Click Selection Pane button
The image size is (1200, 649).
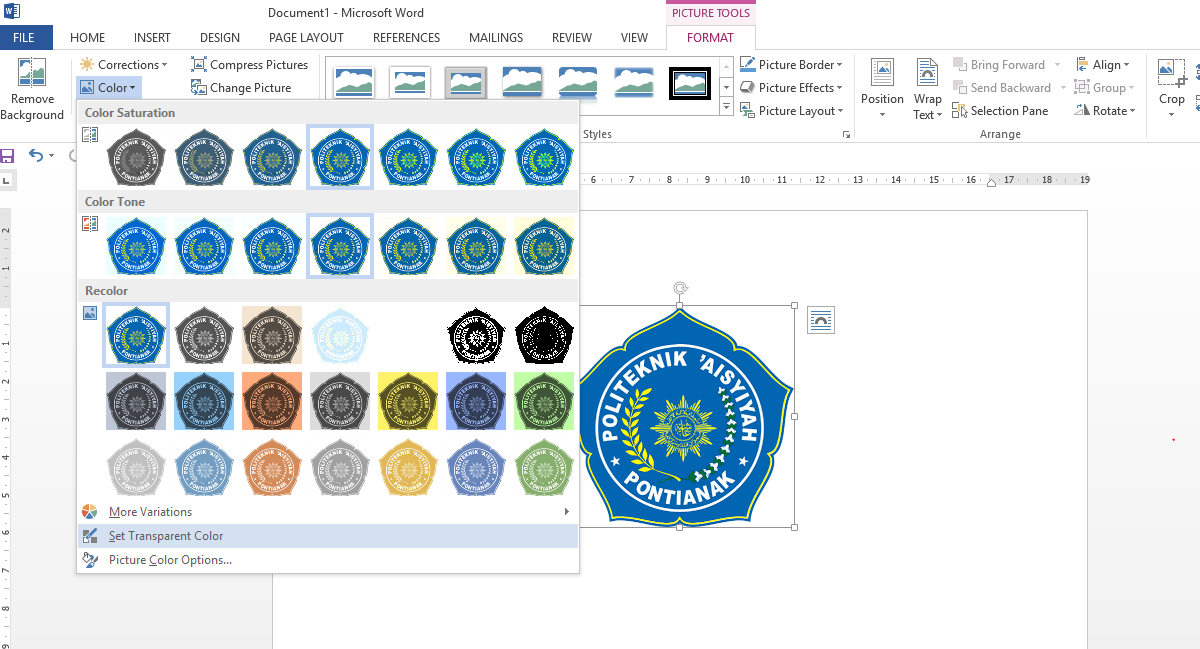(x=1001, y=111)
